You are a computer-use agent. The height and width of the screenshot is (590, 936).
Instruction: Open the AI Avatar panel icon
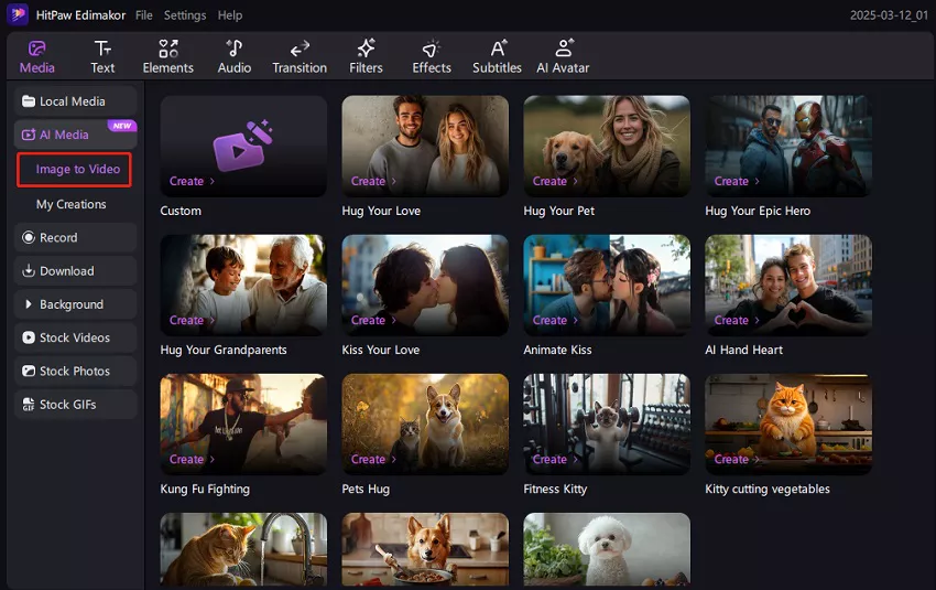coord(563,48)
